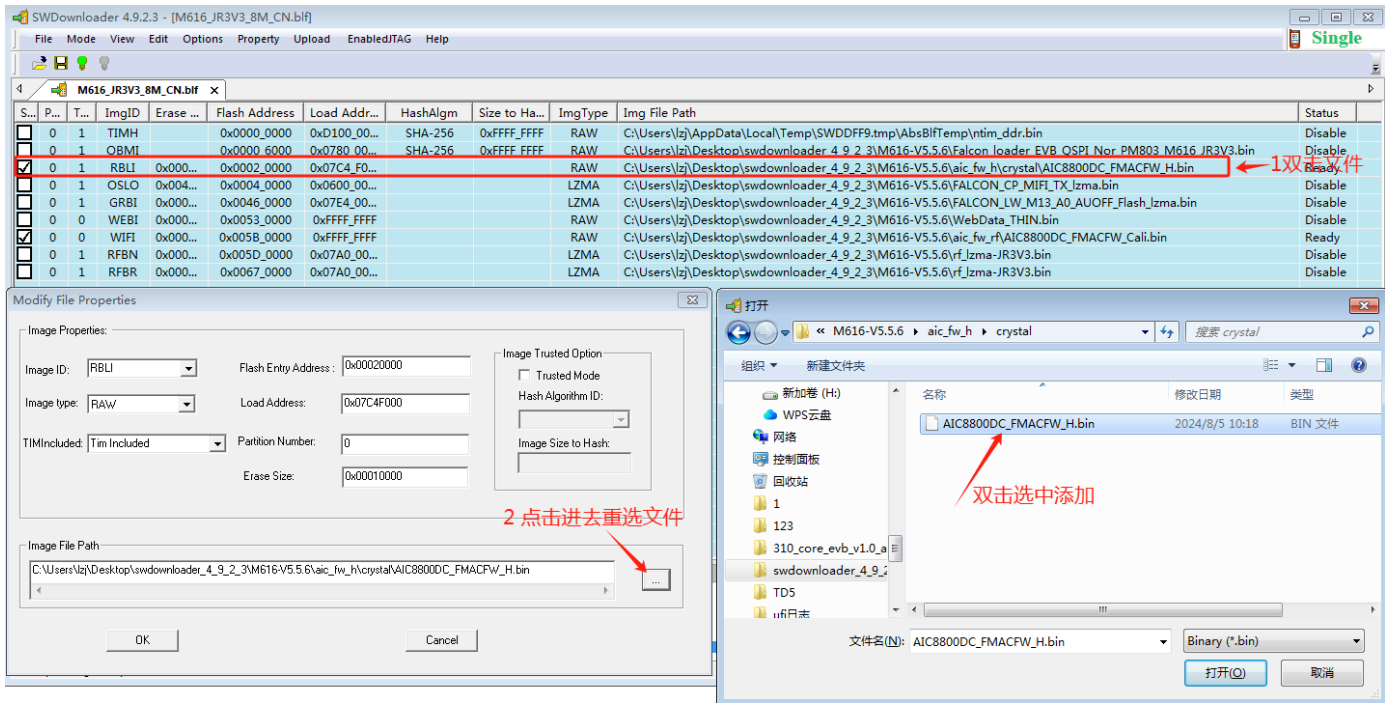Toggle the preview pane icon in Open dialog
The width and height of the screenshot is (1385, 711).
point(1324,366)
